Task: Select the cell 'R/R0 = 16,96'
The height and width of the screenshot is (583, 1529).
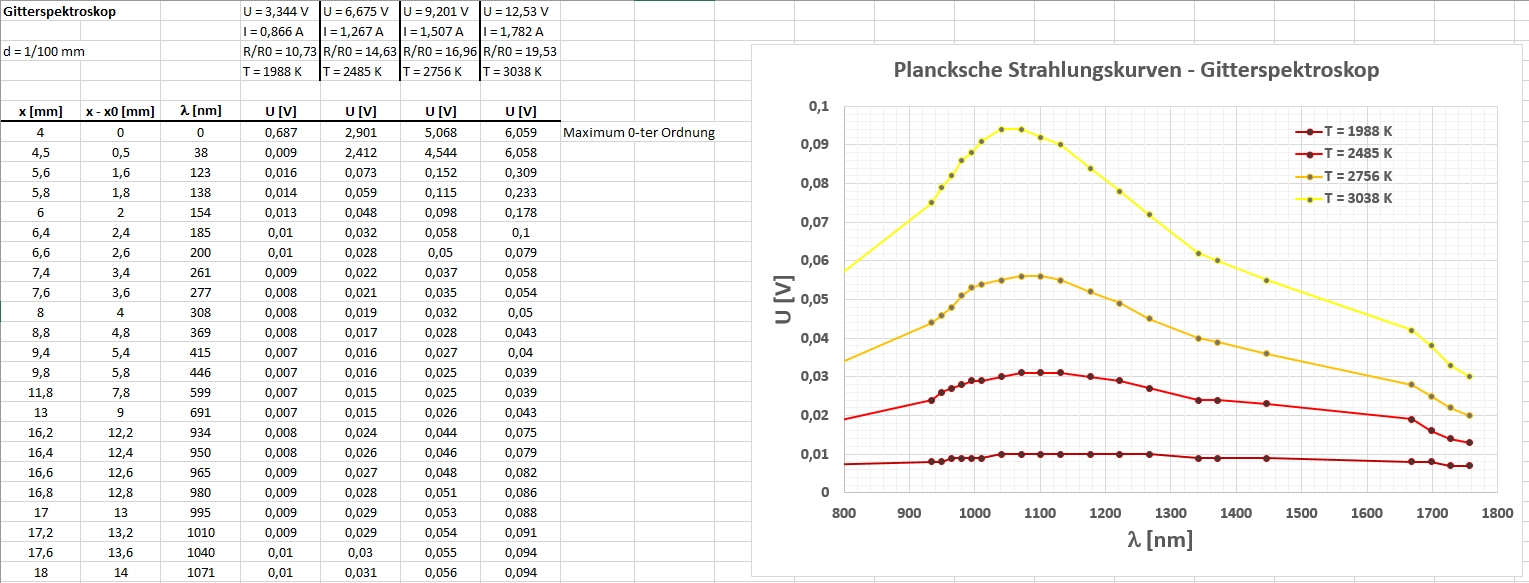Action: click(440, 51)
